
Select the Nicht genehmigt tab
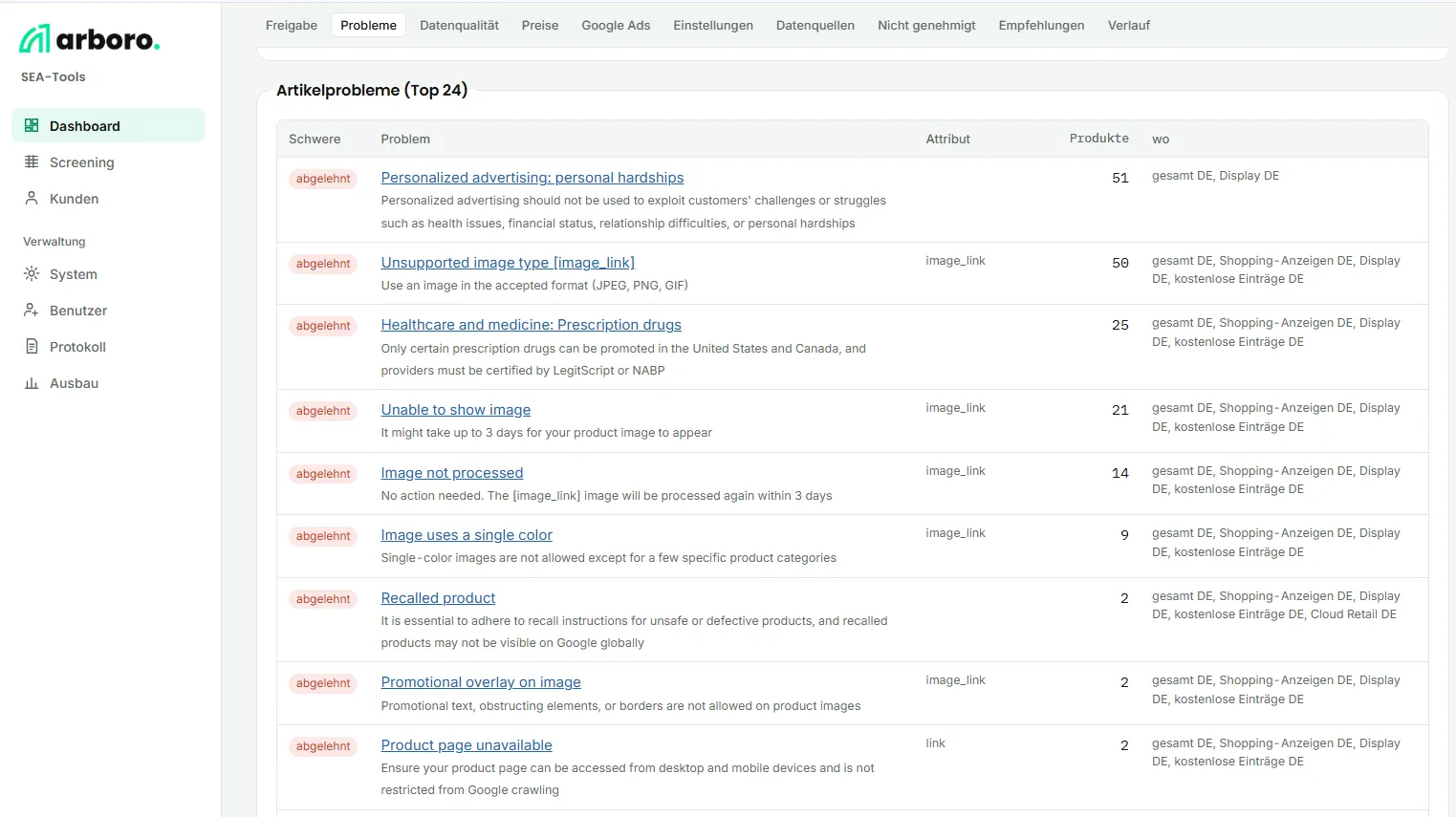point(926,25)
